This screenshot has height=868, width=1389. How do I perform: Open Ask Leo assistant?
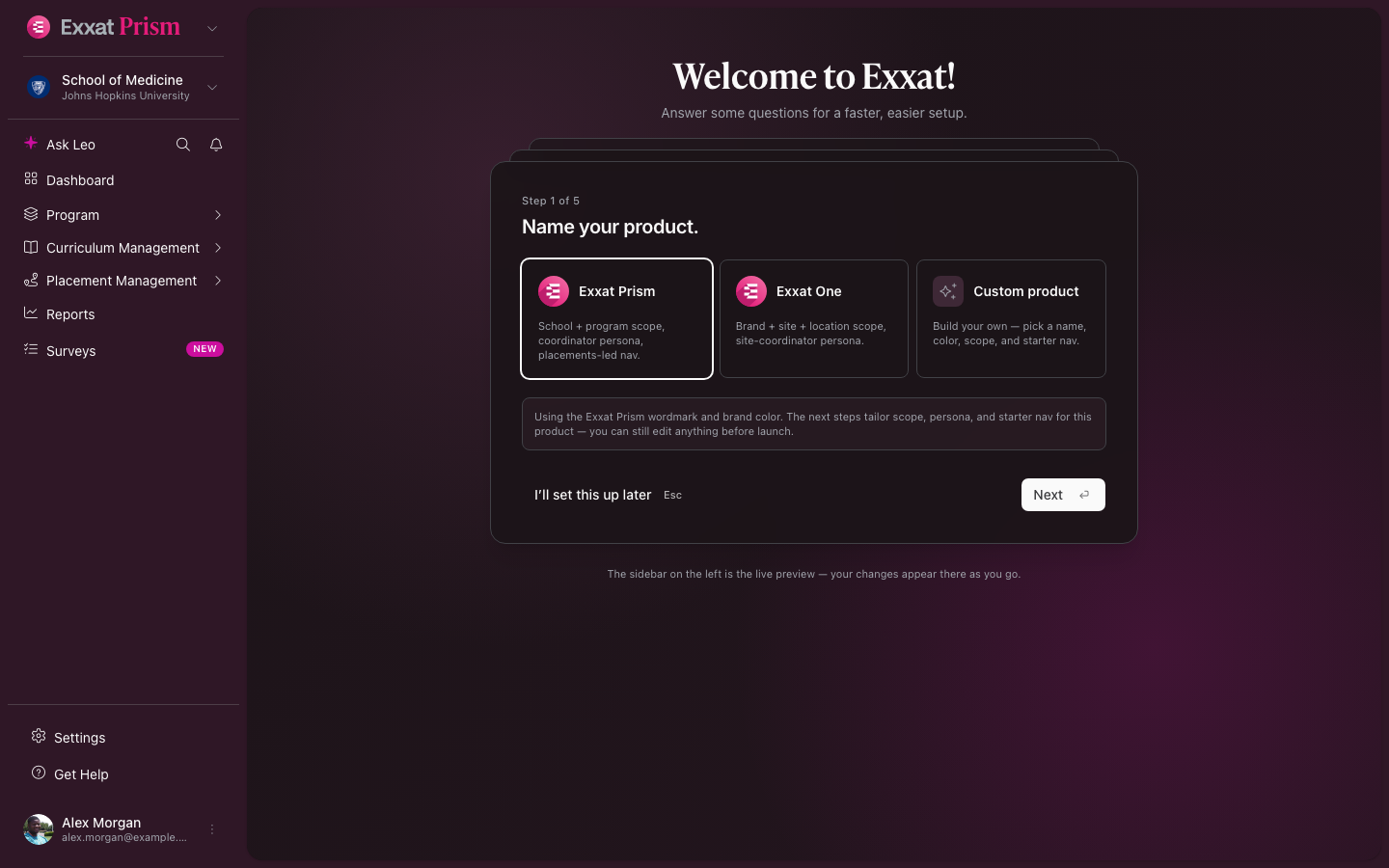[70, 145]
